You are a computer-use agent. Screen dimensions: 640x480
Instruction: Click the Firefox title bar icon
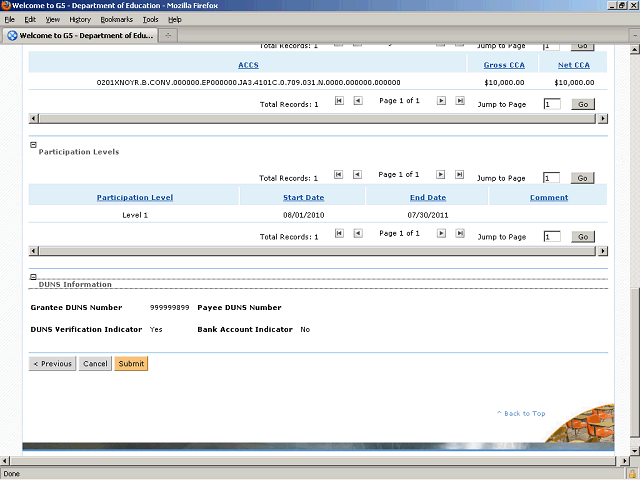coord(6,6)
